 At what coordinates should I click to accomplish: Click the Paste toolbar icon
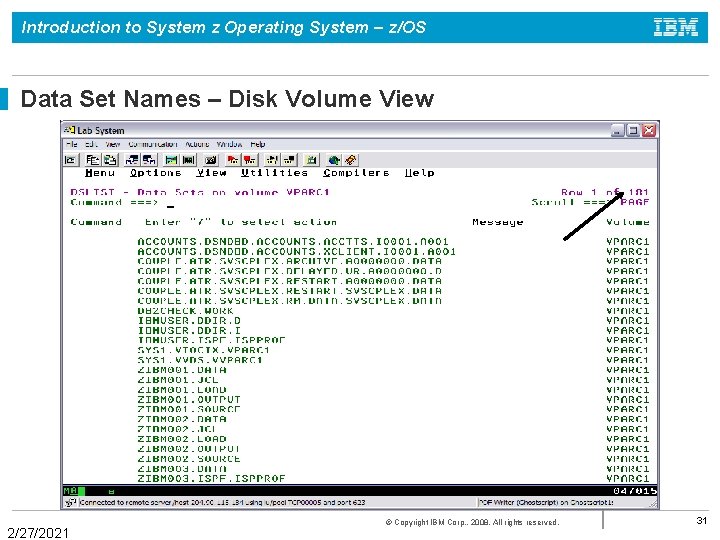[110, 160]
